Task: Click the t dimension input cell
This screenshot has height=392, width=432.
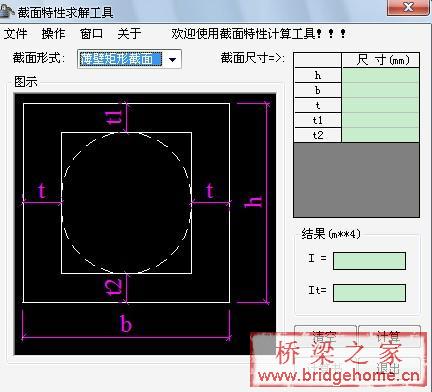Action: (x=380, y=105)
